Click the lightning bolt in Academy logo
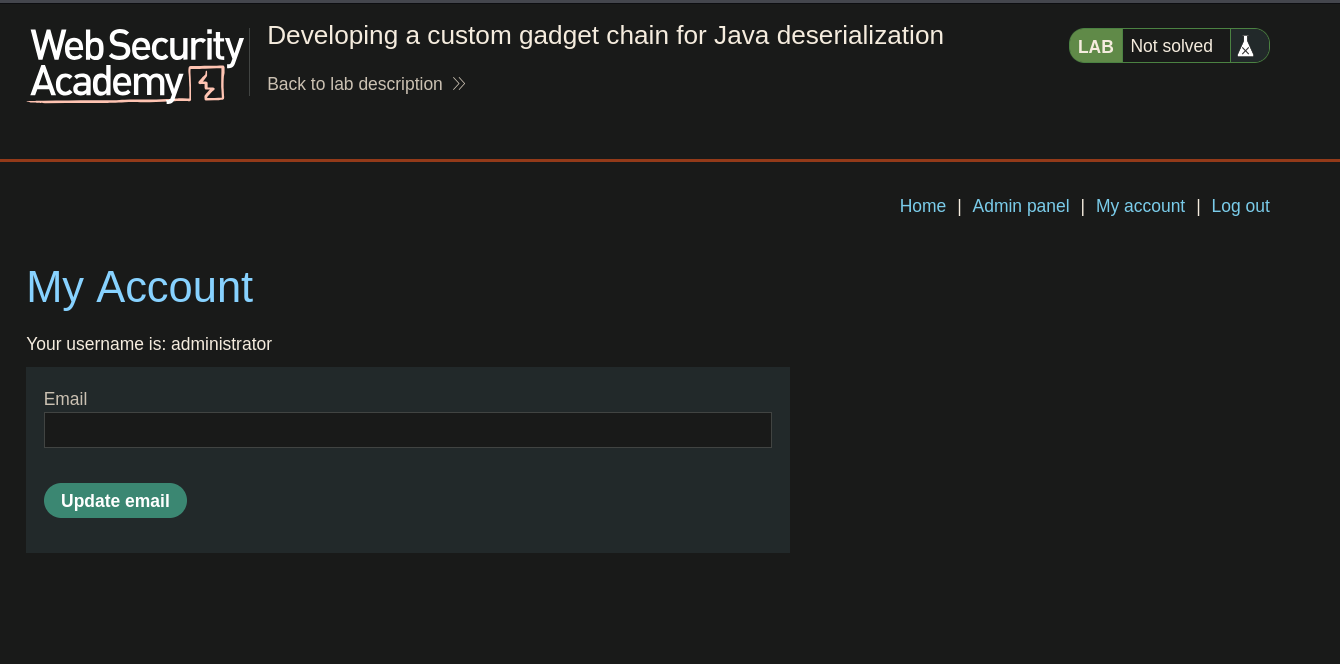Screen dimensions: 1340x664 pos(207,84)
